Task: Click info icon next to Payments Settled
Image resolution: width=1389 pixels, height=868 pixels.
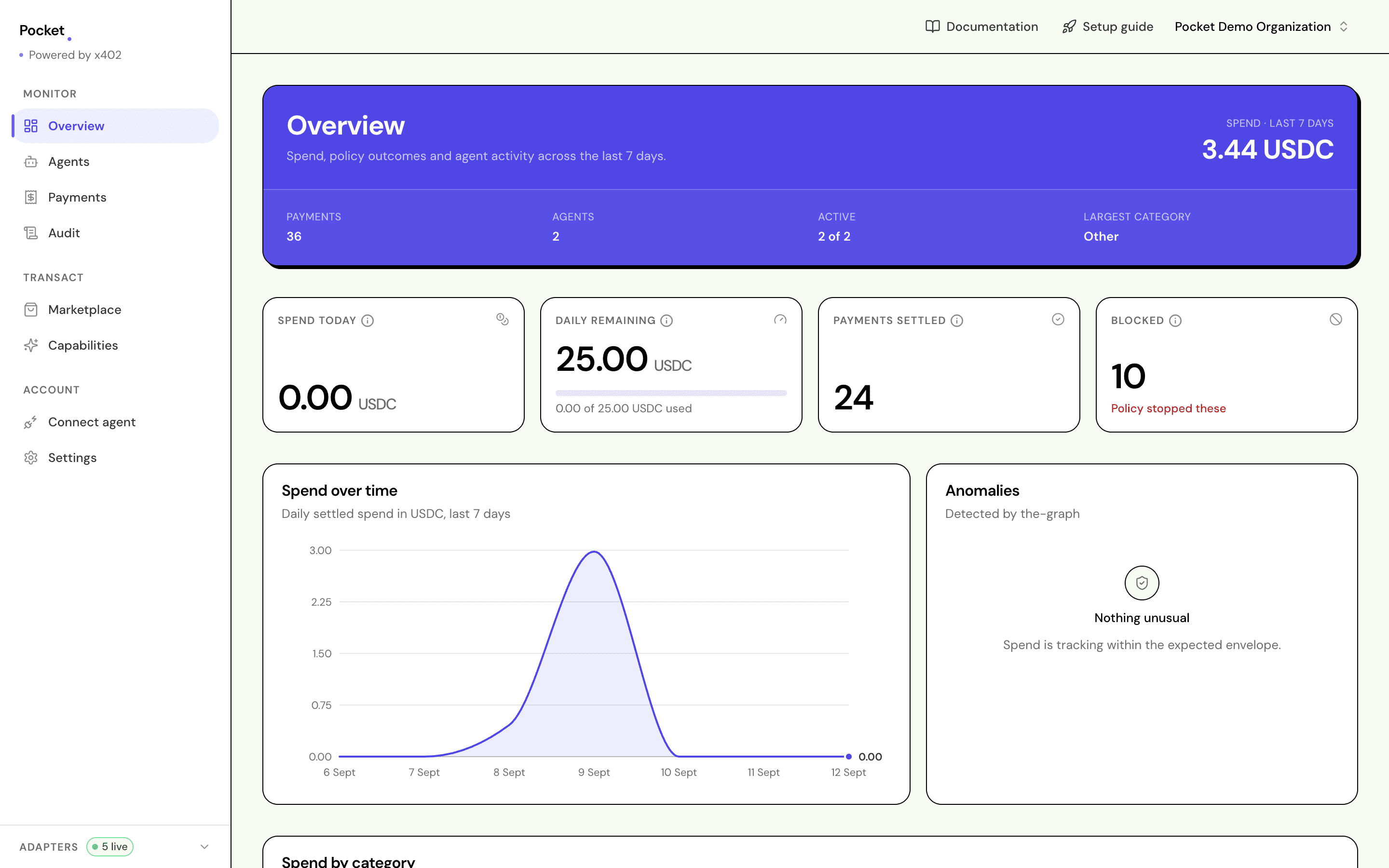Action: 957,320
